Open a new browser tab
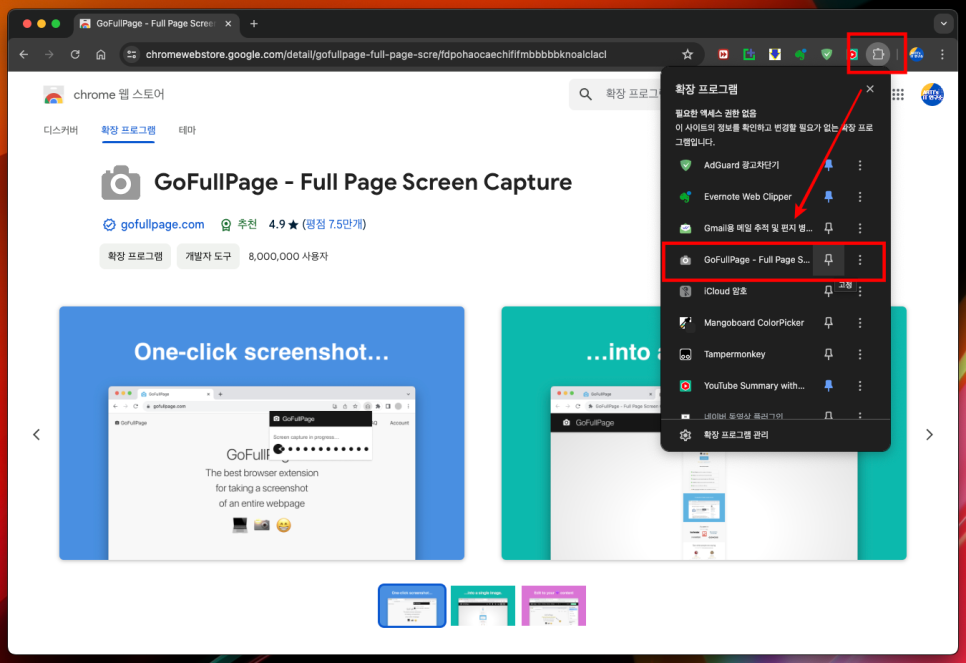966x663 pixels. 254,23
